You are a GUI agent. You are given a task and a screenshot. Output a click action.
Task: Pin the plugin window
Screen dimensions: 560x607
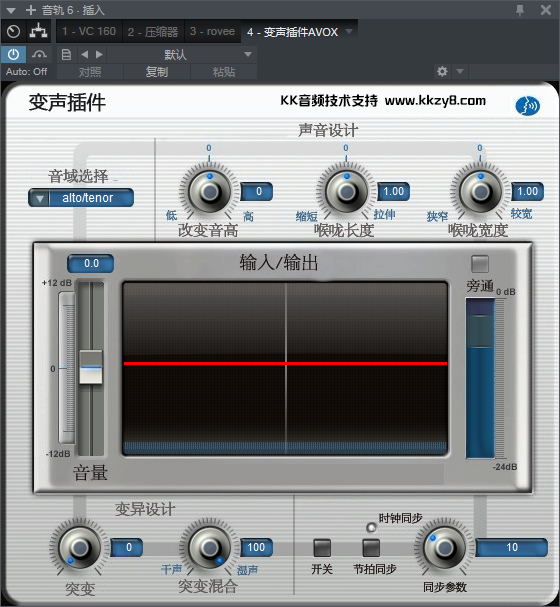[520, 10]
